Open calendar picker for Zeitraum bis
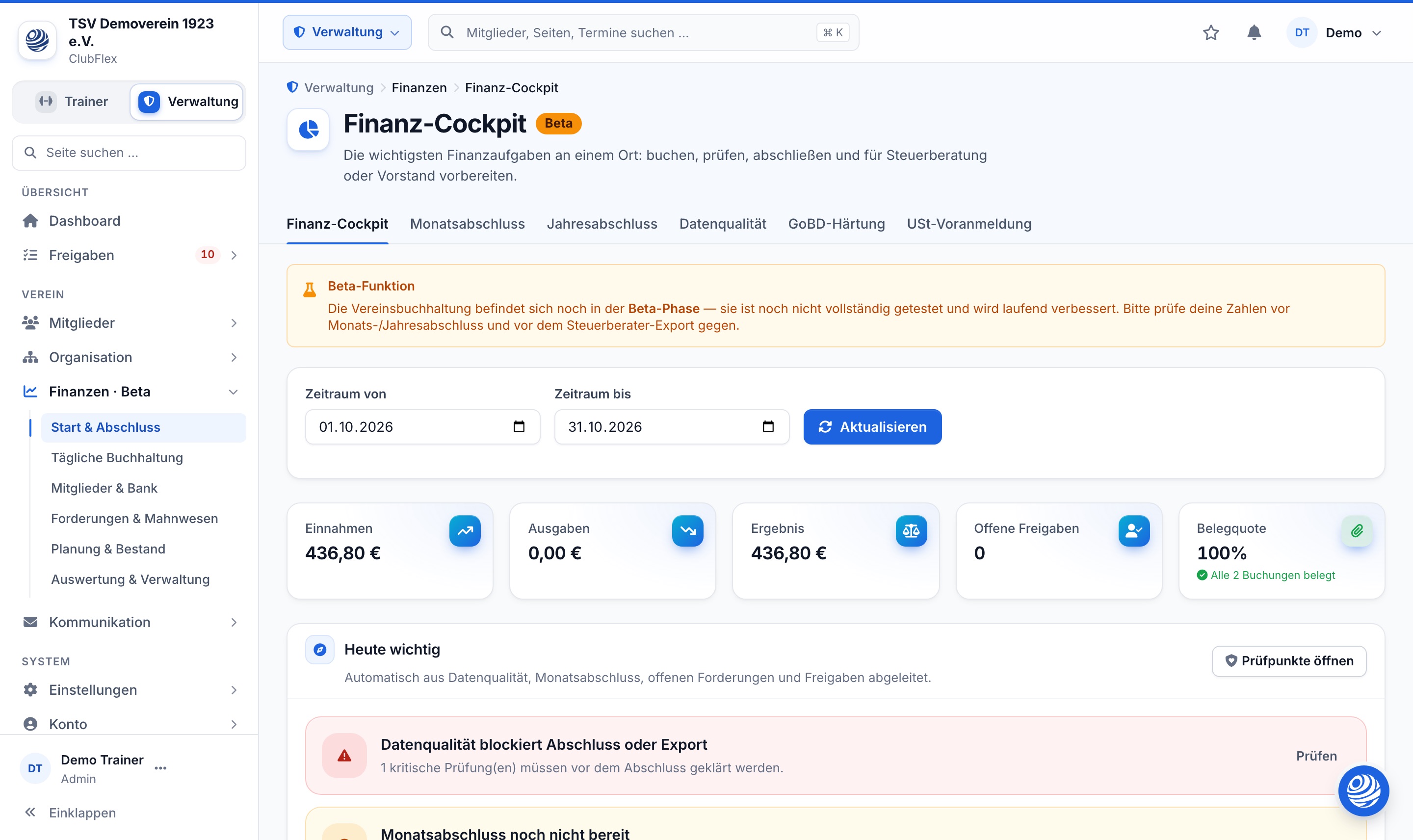The width and height of the screenshot is (1413, 840). pyautogui.click(x=768, y=426)
